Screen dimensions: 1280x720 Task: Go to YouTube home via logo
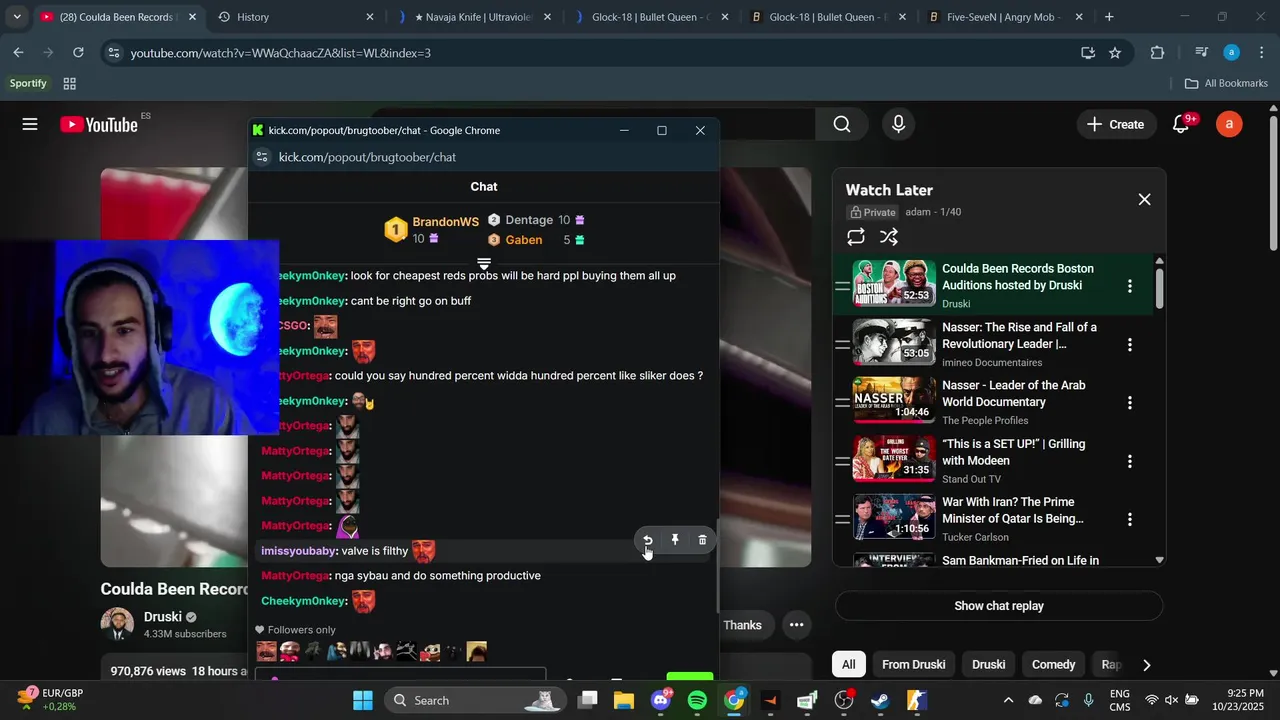click(x=99, y=124)
